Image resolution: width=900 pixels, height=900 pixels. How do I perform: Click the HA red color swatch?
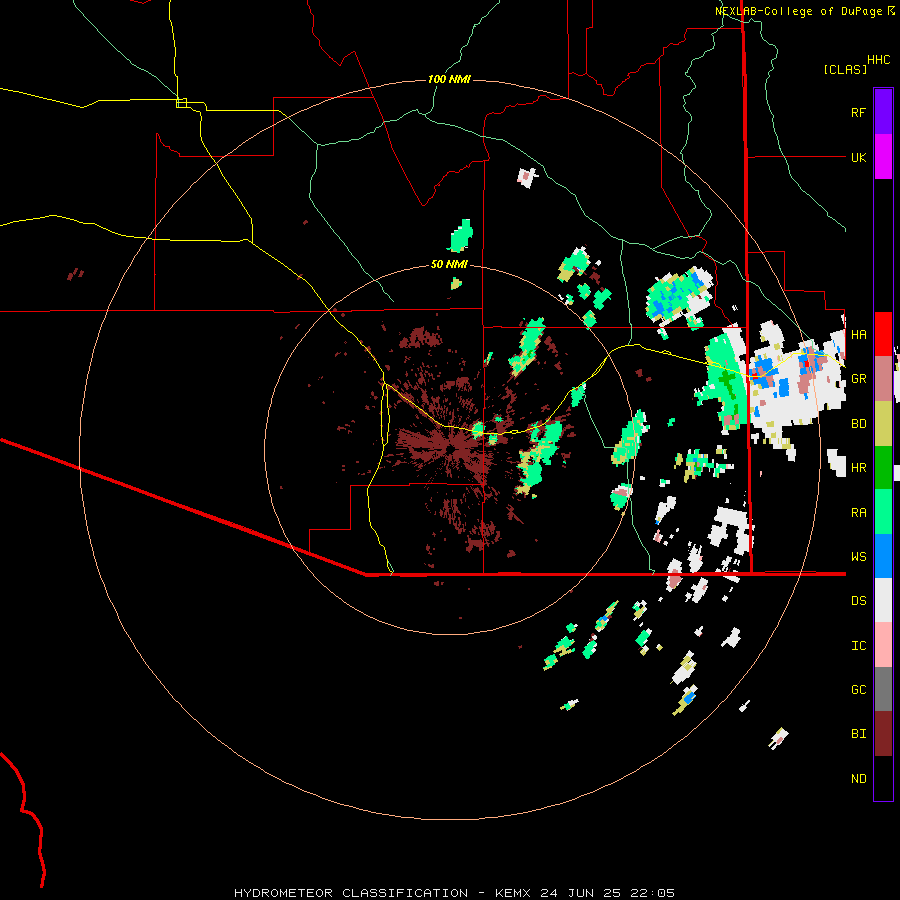pos(883,334)
